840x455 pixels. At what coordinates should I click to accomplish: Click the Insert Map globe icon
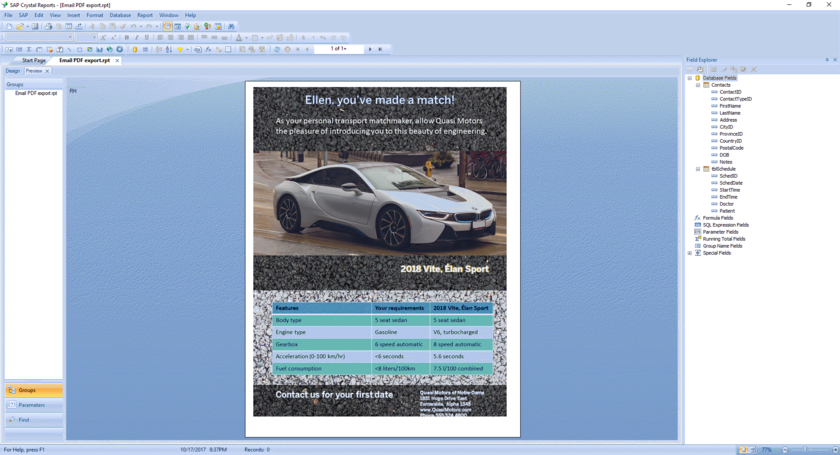tap(109, 49)
